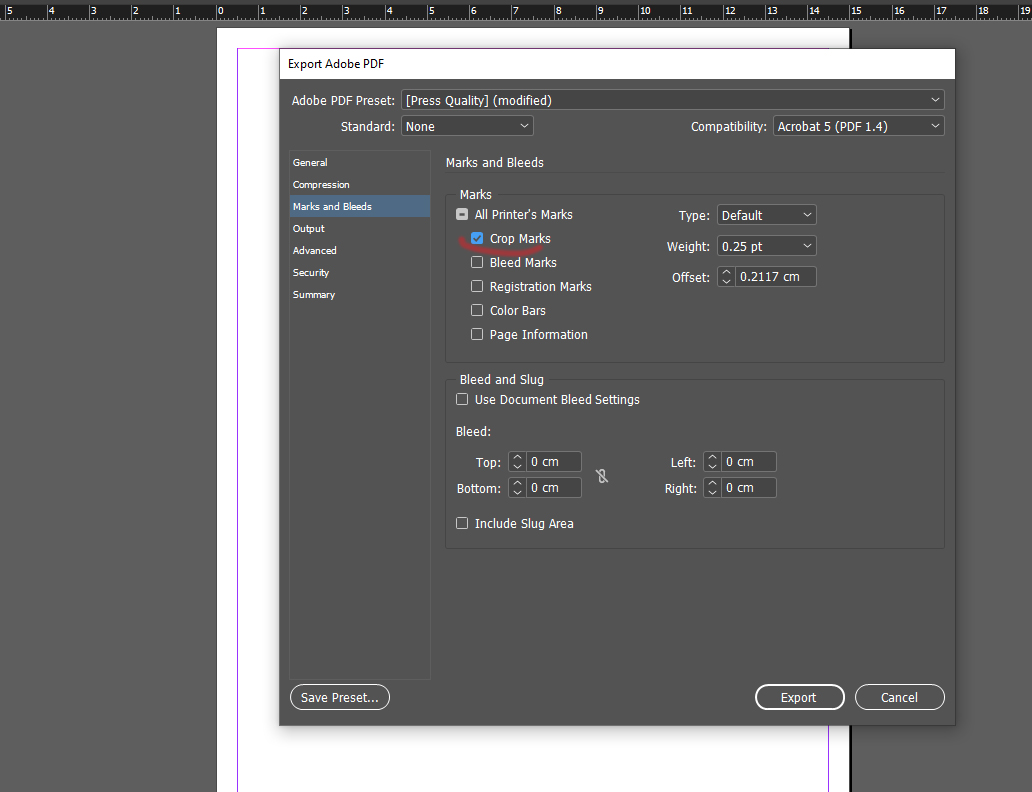Open the Adobe PDF Preset dropdown
1032x792 pixels.
672,100
